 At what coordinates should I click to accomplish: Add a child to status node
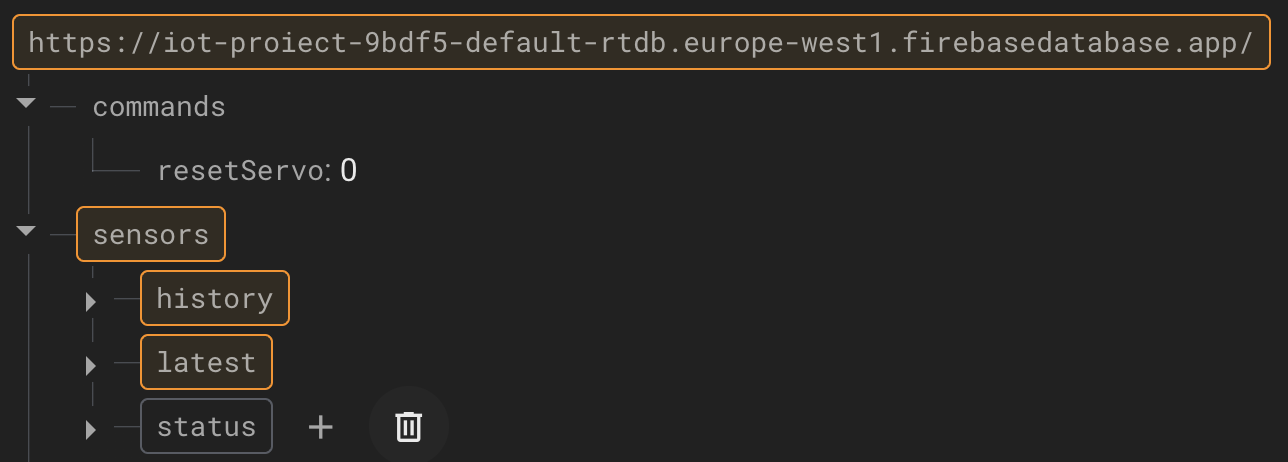320,427
